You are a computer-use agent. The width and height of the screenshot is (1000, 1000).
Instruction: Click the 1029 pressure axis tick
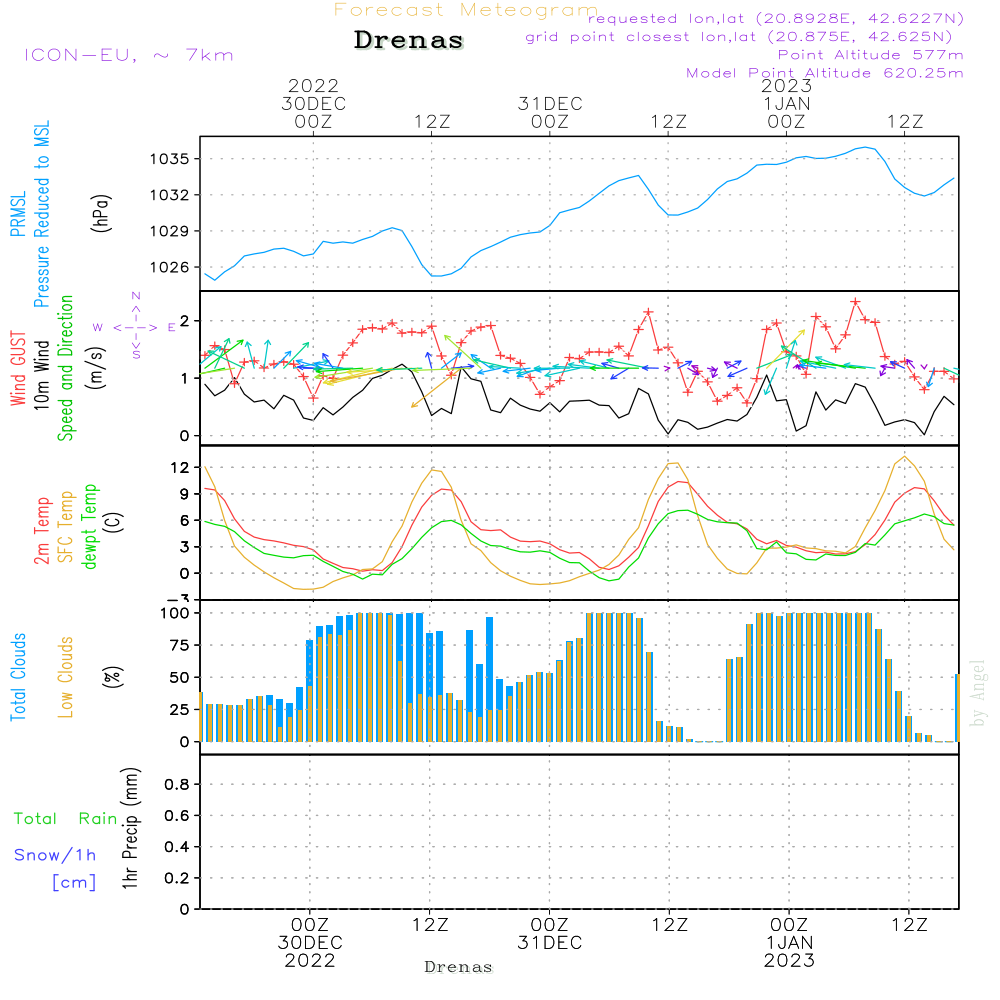[170, 232]
